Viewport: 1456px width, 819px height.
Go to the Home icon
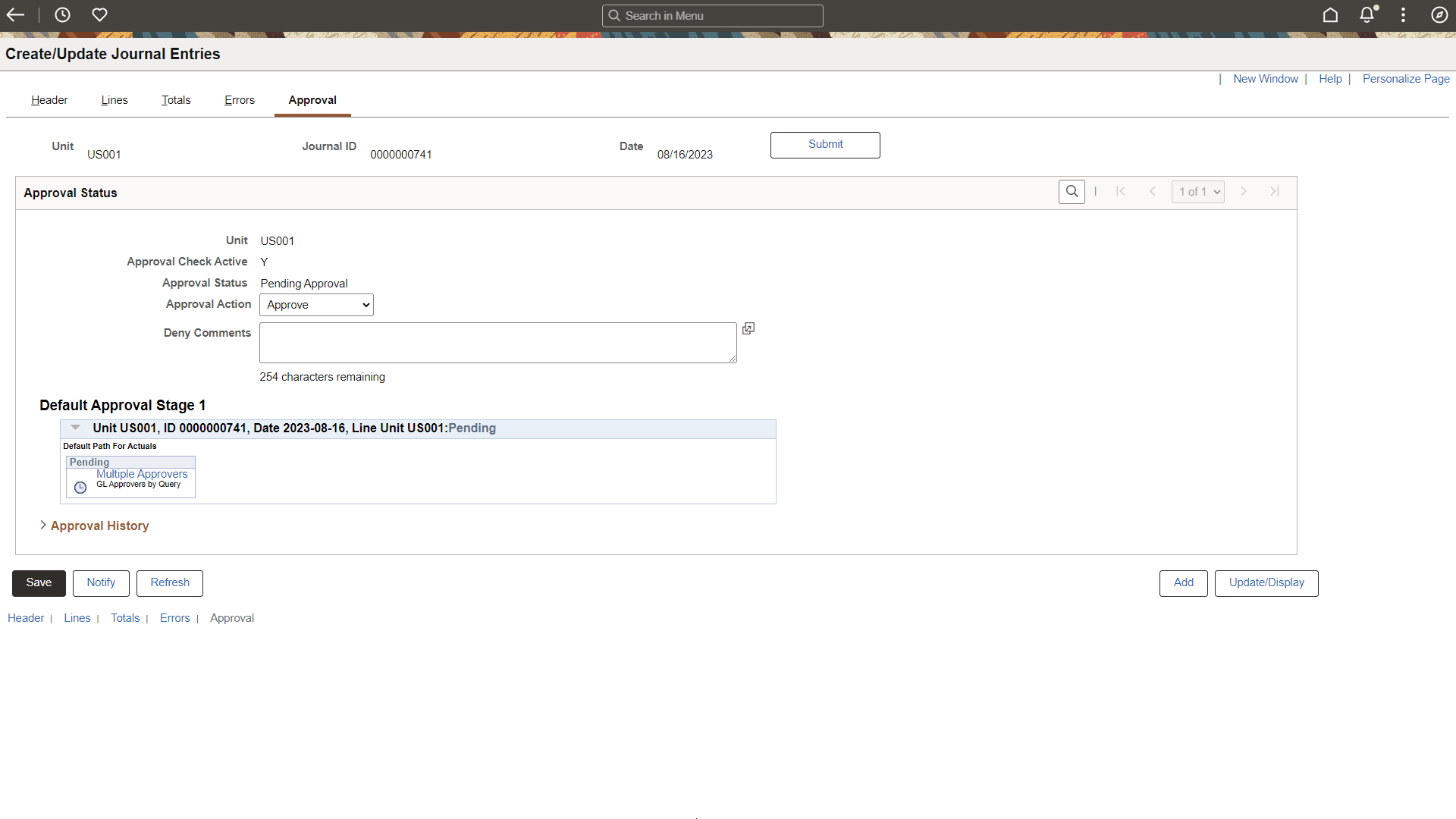1331,14
